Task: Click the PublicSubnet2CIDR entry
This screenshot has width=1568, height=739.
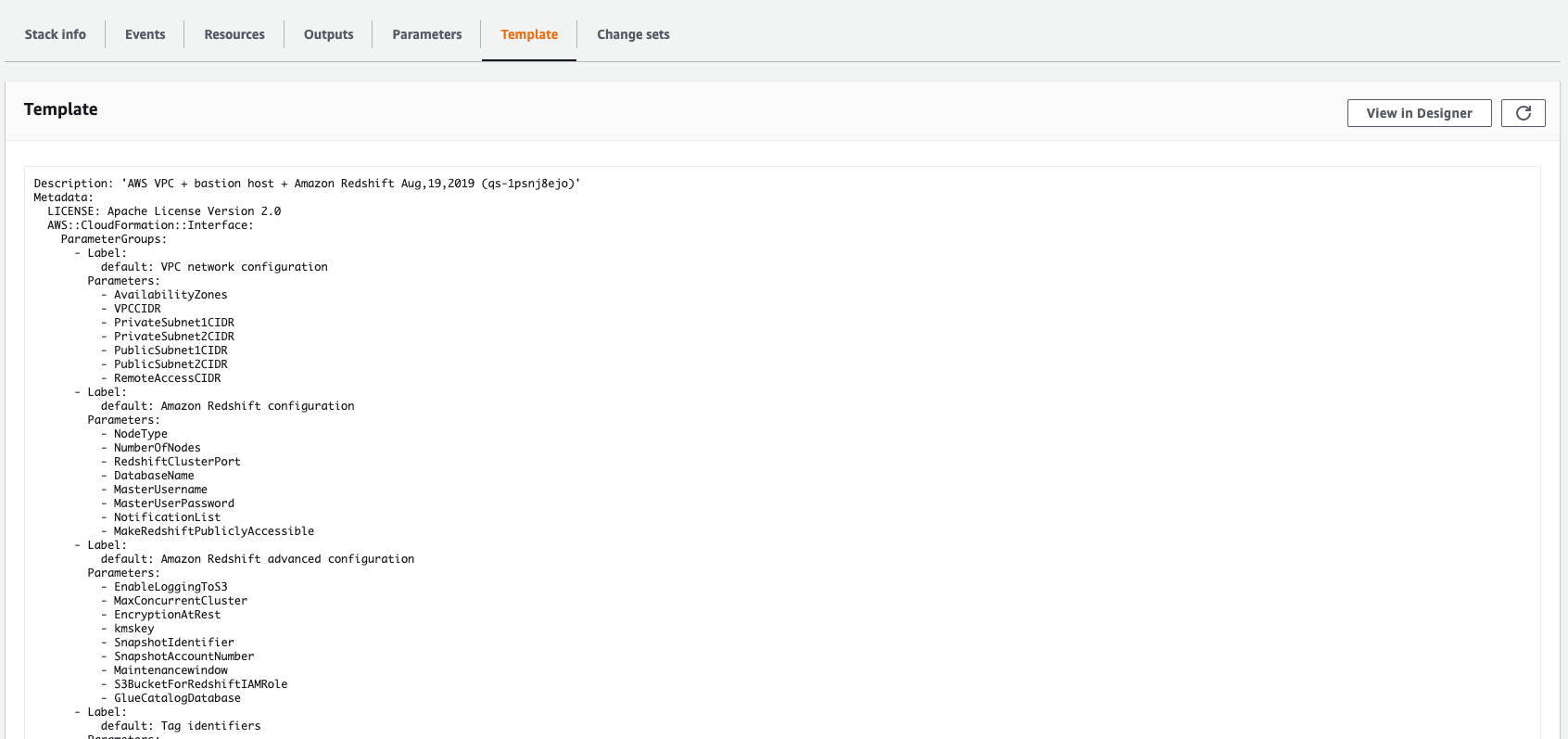Action: [x=171, y=364]
